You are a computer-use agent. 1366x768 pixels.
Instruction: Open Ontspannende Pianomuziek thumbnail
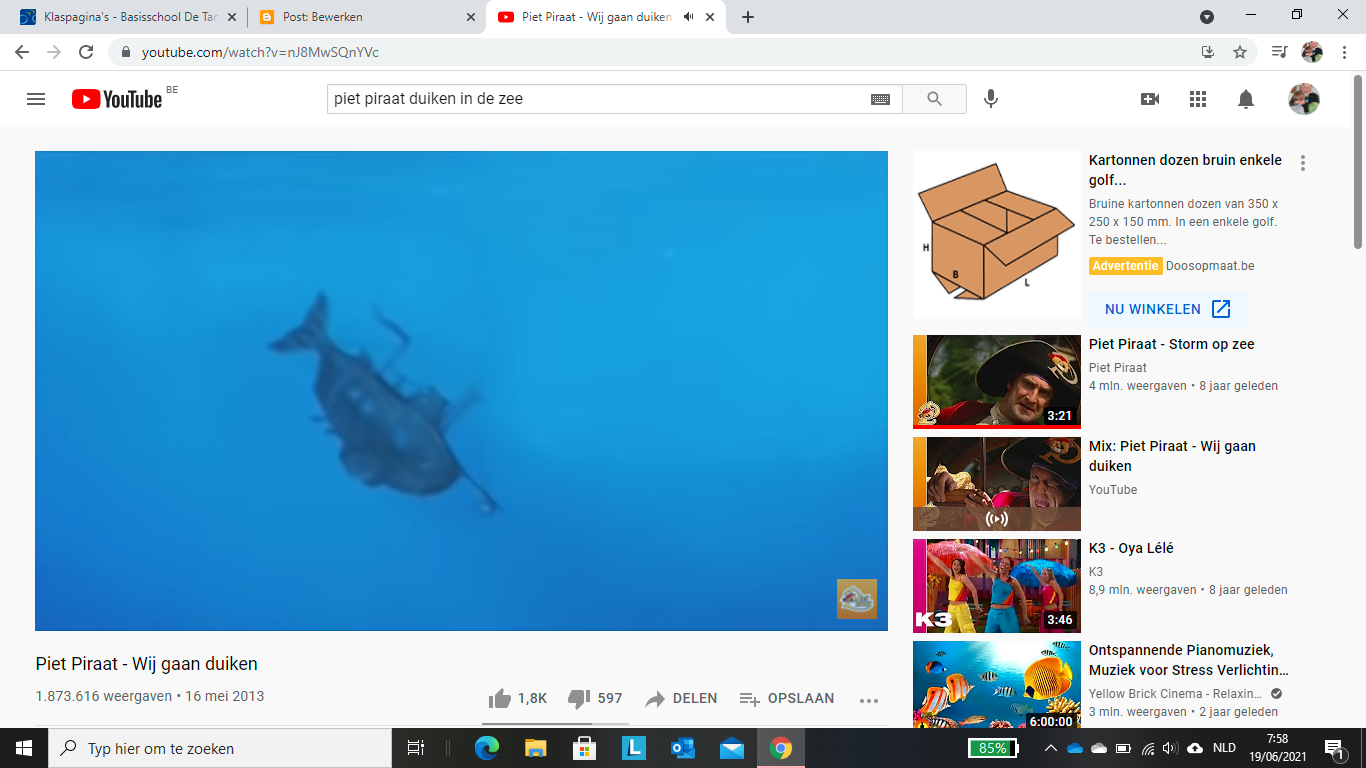997,685
